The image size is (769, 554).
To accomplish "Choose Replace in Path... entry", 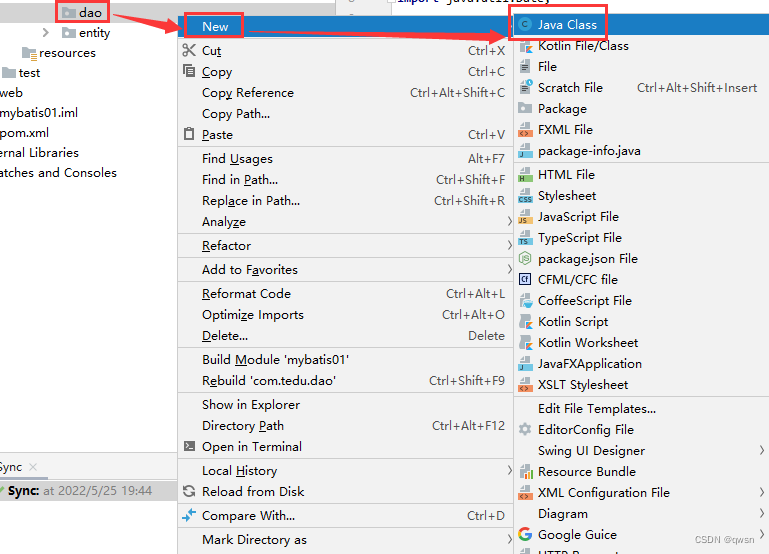I will (x=346, y=201).
